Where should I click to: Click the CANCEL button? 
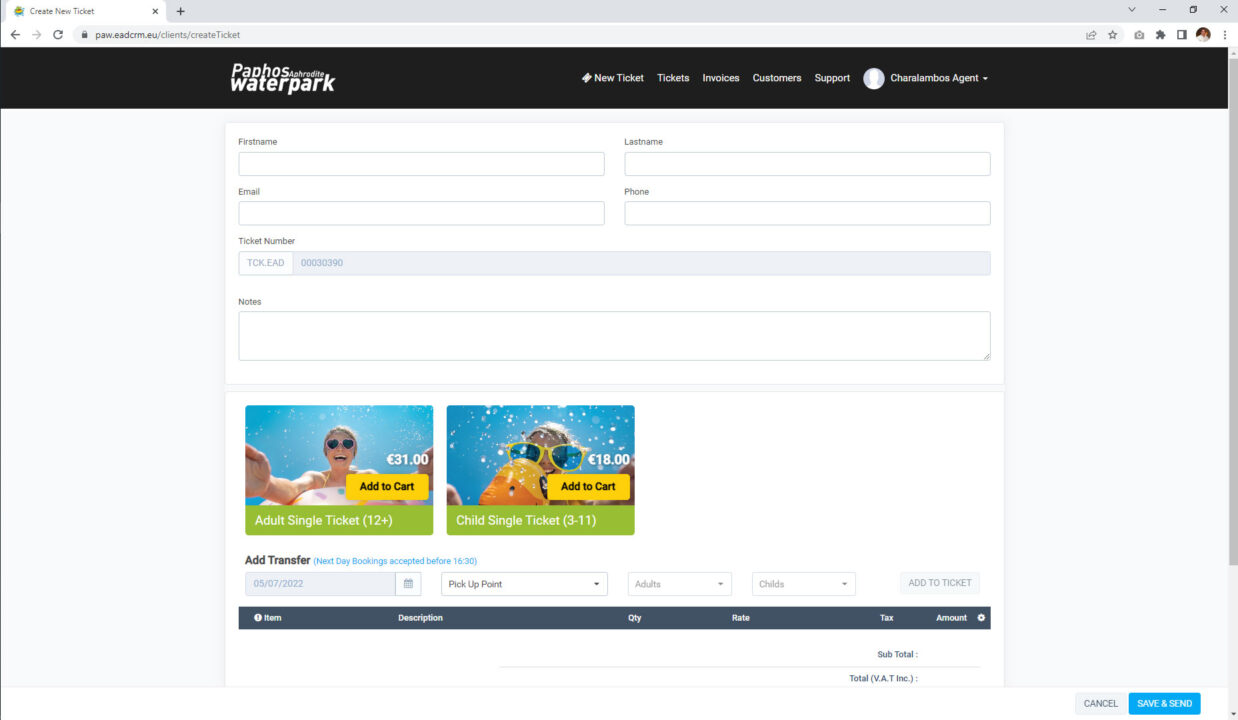click(x=1101, y=703)
